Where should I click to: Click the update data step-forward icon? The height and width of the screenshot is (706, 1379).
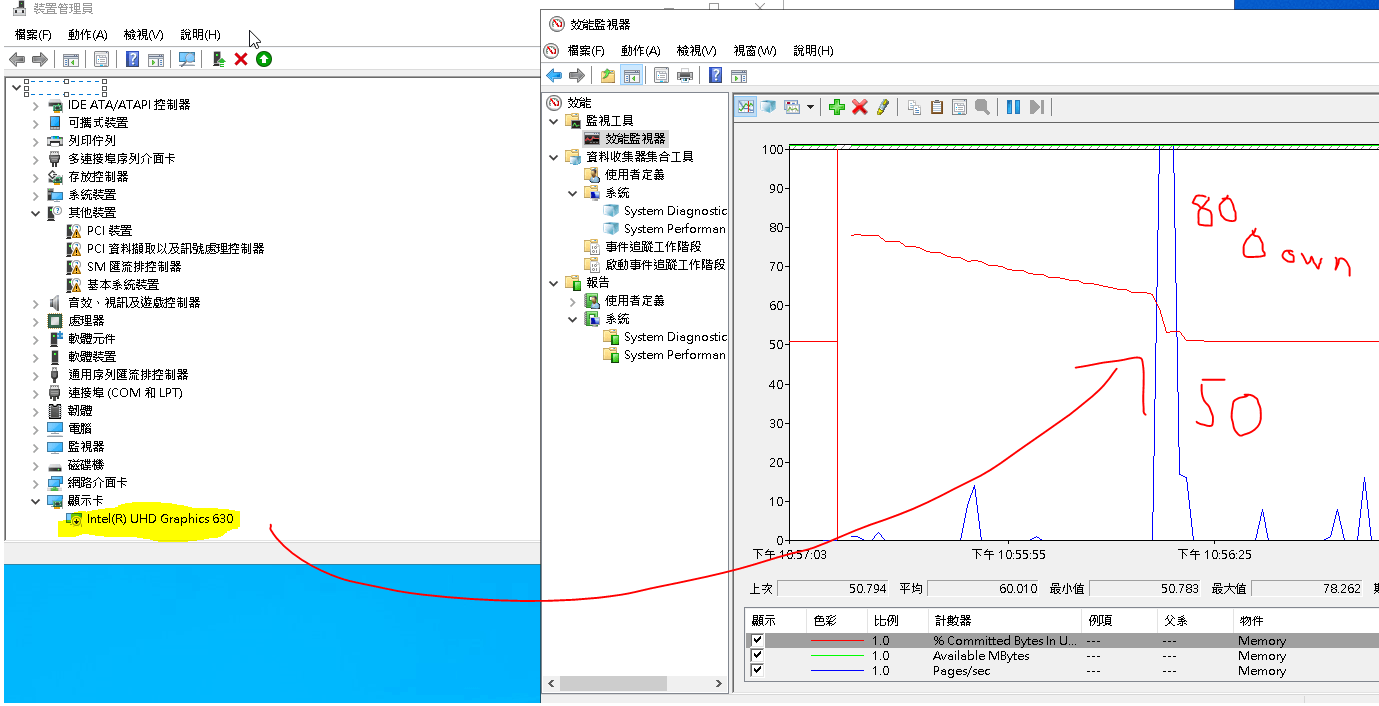coord(1036,107)
